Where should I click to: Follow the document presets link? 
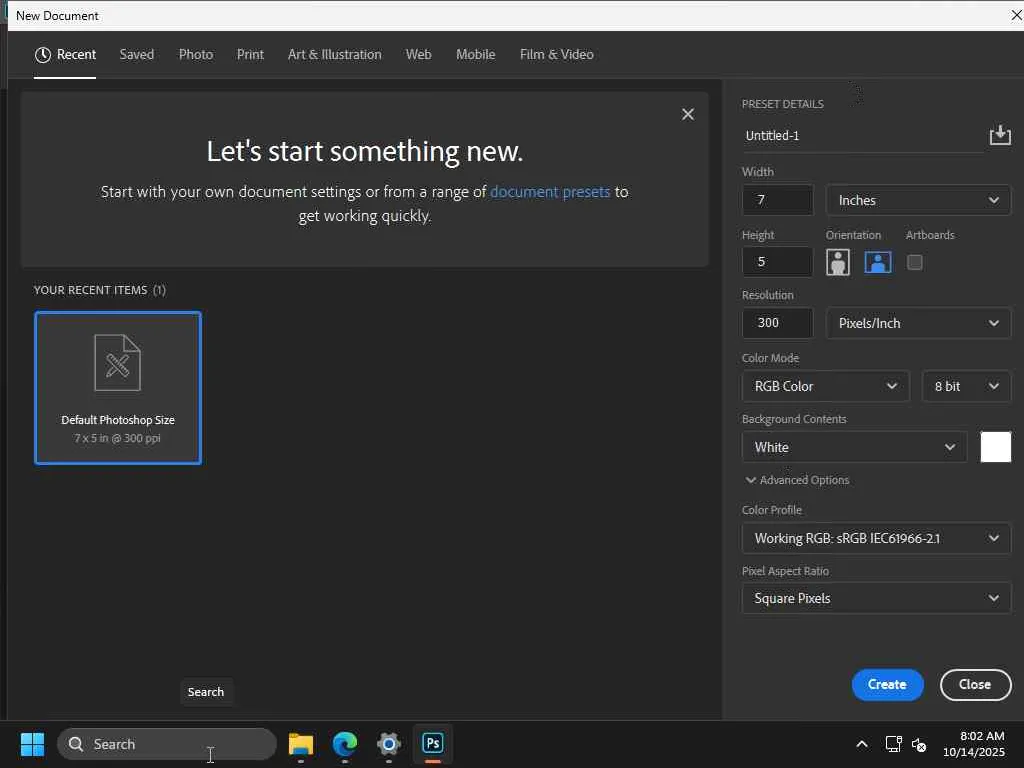coord(550,192)
